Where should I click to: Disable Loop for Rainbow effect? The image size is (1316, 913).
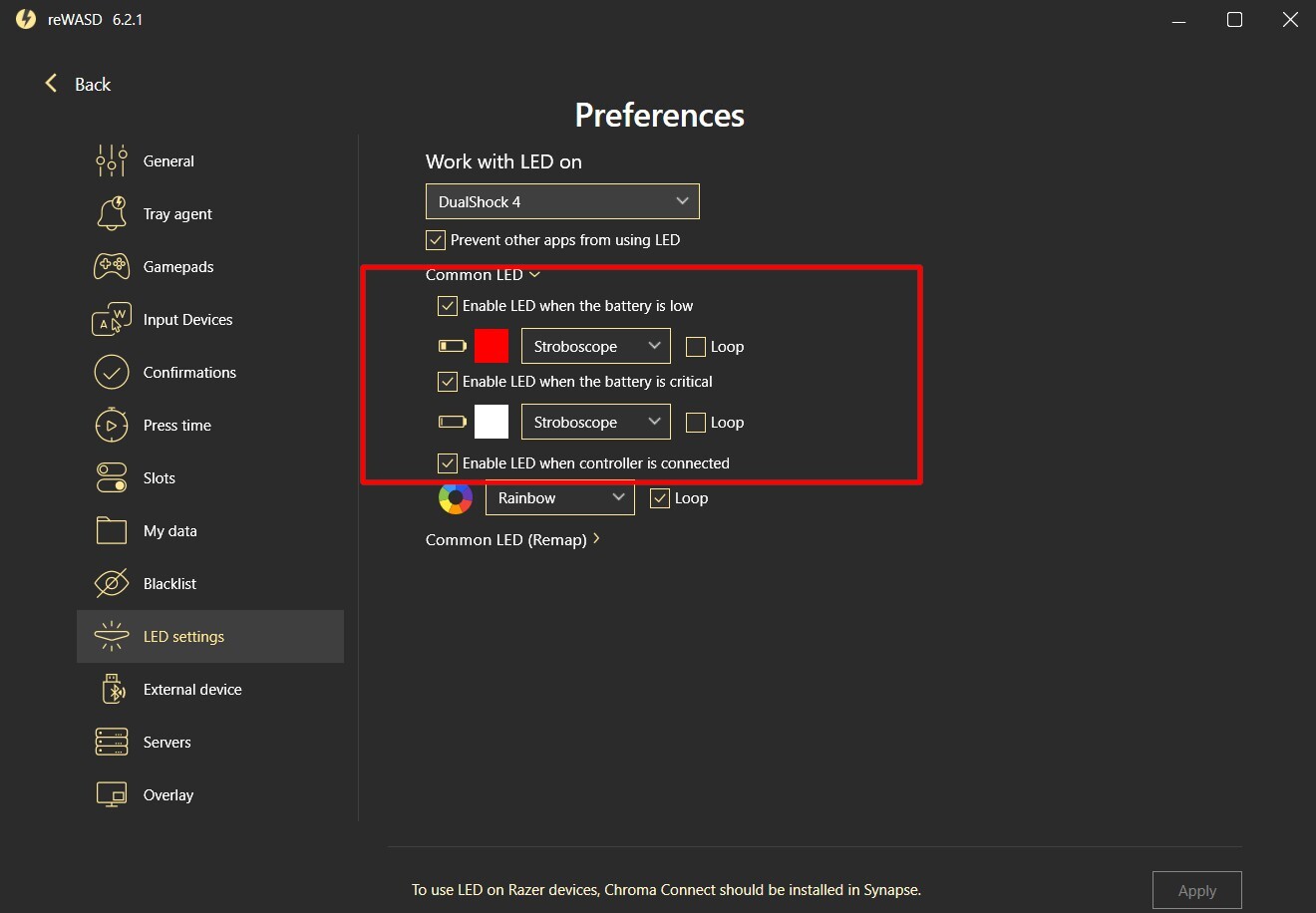point(660,498)
